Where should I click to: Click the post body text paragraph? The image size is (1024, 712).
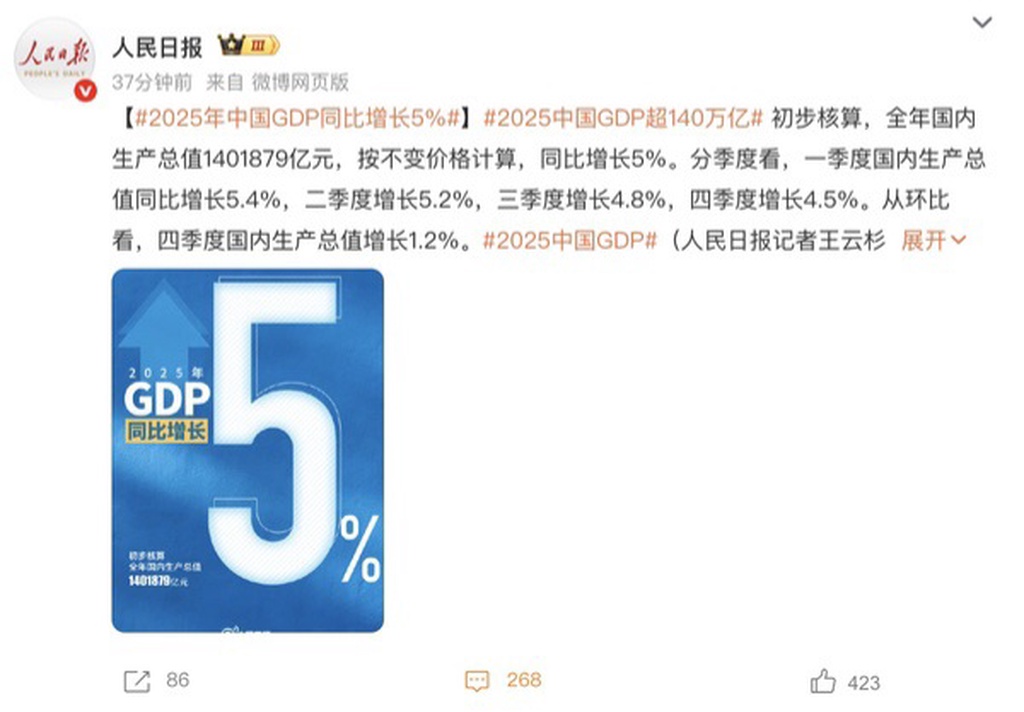(549, 180)
